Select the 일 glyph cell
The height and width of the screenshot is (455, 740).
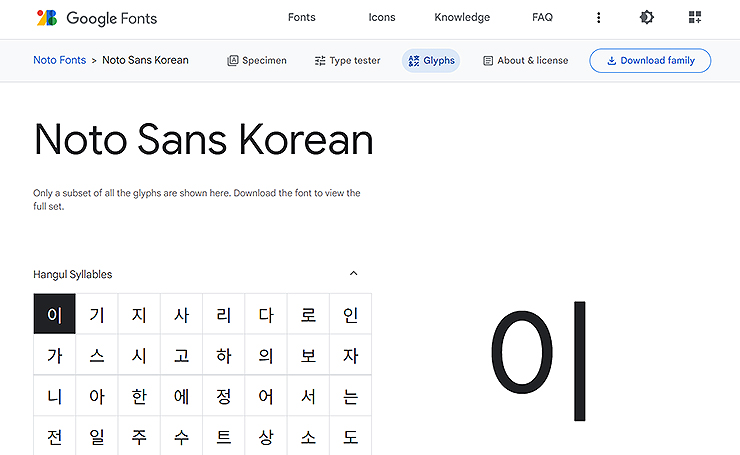97,436
